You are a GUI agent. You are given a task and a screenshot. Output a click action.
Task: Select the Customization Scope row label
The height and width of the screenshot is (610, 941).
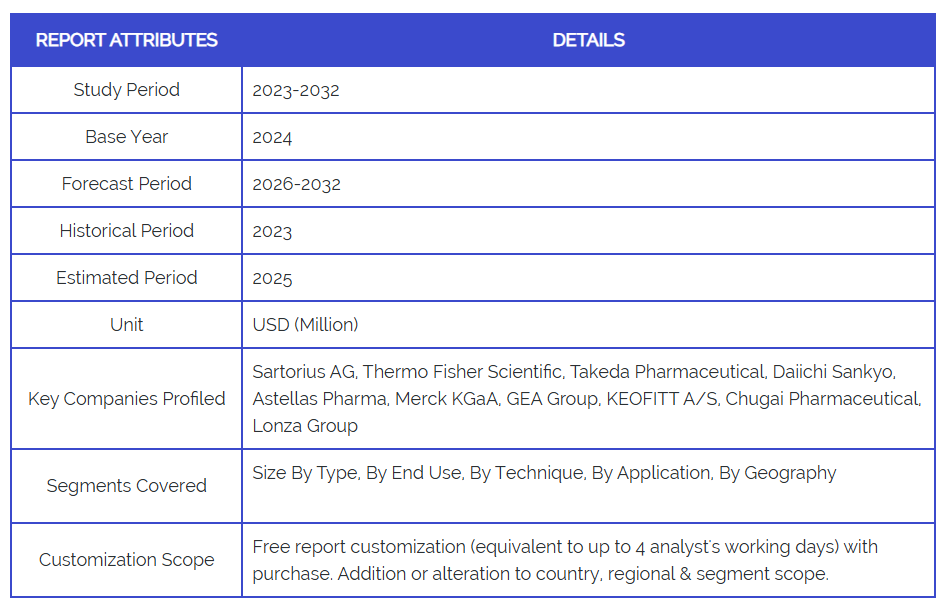(x=126, y=560)
